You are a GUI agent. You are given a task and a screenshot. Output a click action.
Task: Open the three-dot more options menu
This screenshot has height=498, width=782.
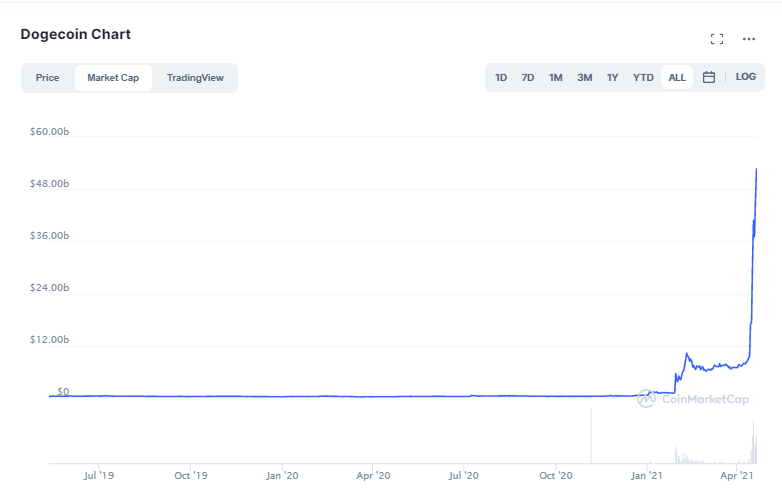[749, 39]
